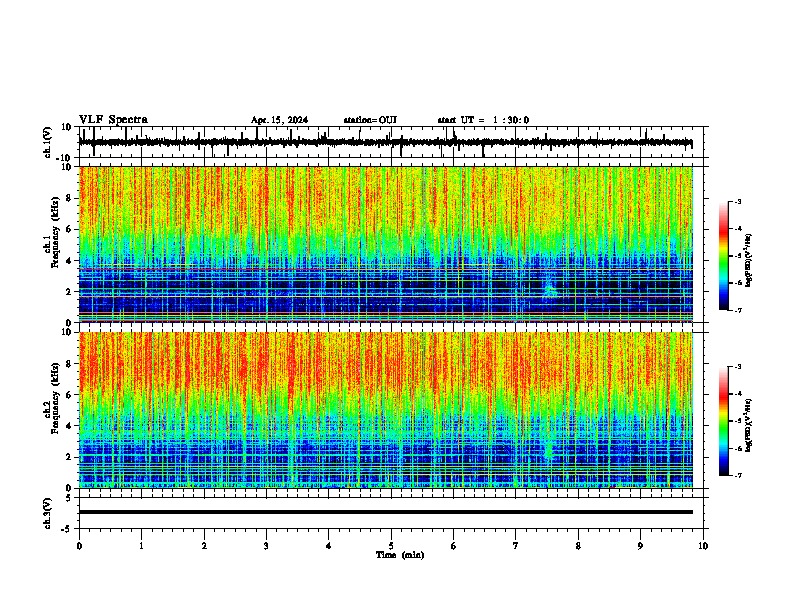This screenshot has width=792, height=612.
Task: Click the "Time (min)" axis label
Action: 400,555
